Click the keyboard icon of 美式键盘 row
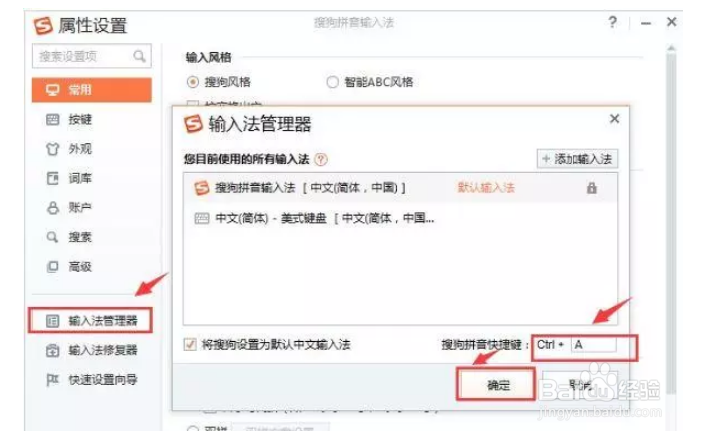This screenshot has height=437, width=701. (202, 218)
